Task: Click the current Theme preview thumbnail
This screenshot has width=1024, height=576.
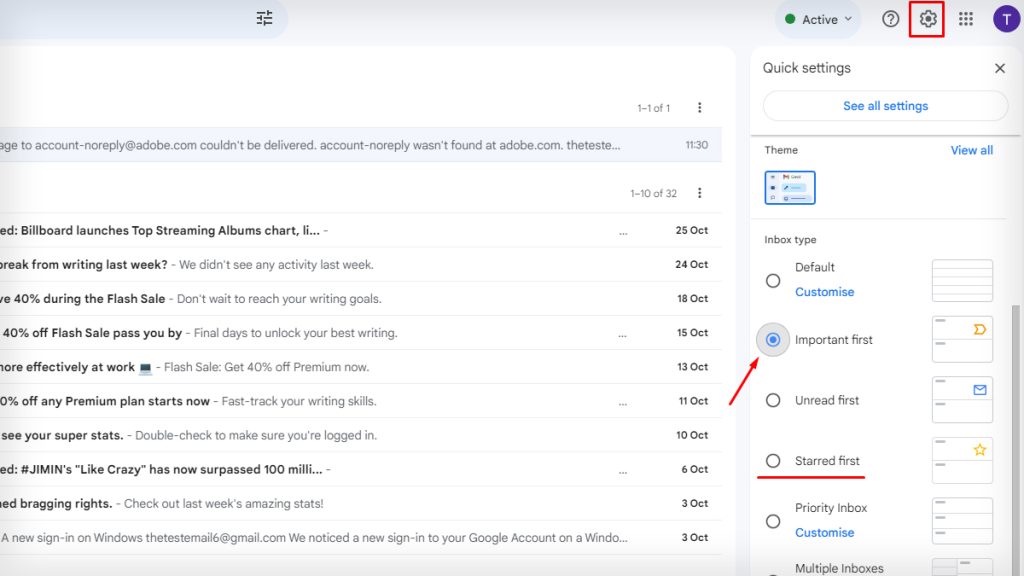Action: 789,187
